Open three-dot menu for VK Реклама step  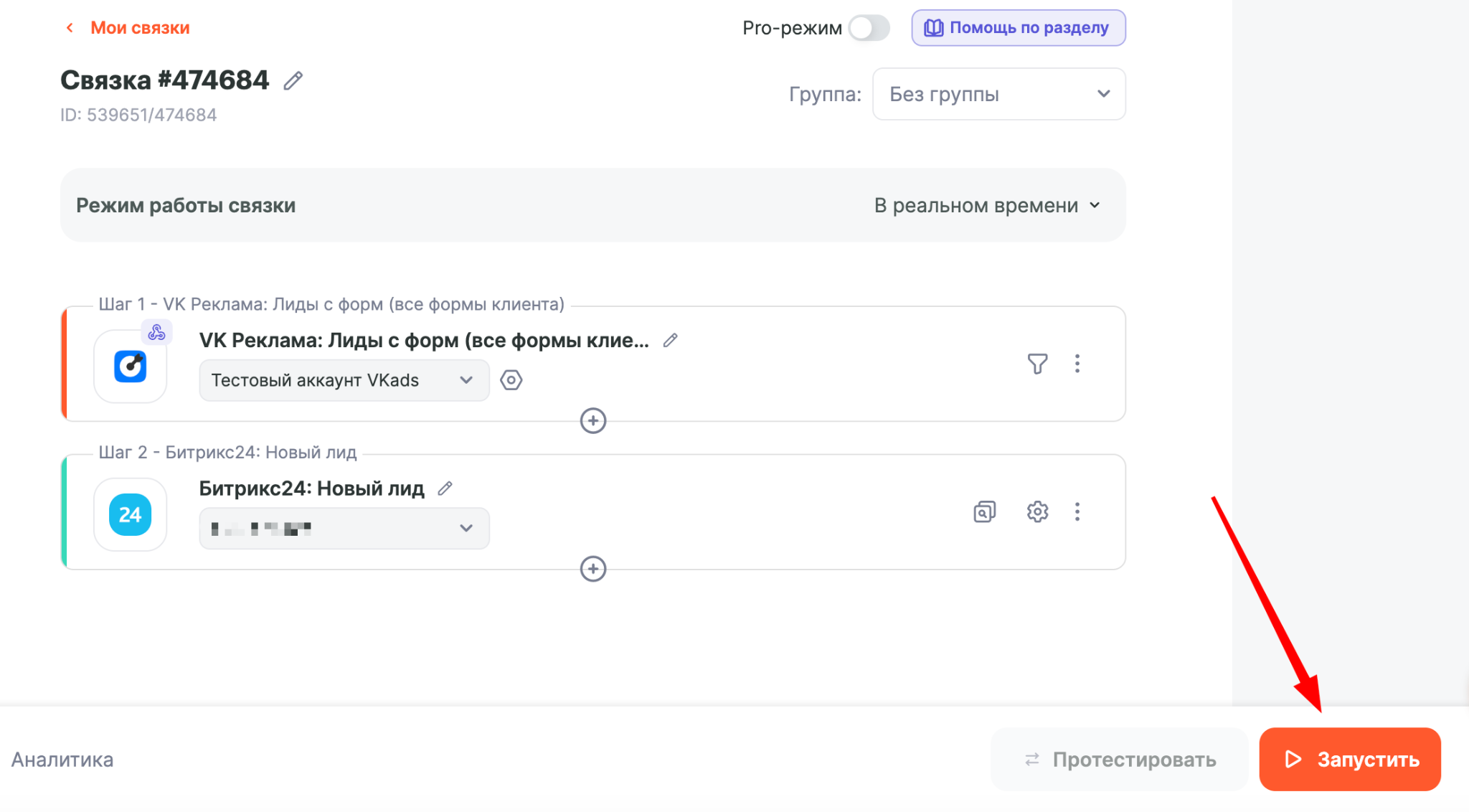click(x=1077, y=364)
